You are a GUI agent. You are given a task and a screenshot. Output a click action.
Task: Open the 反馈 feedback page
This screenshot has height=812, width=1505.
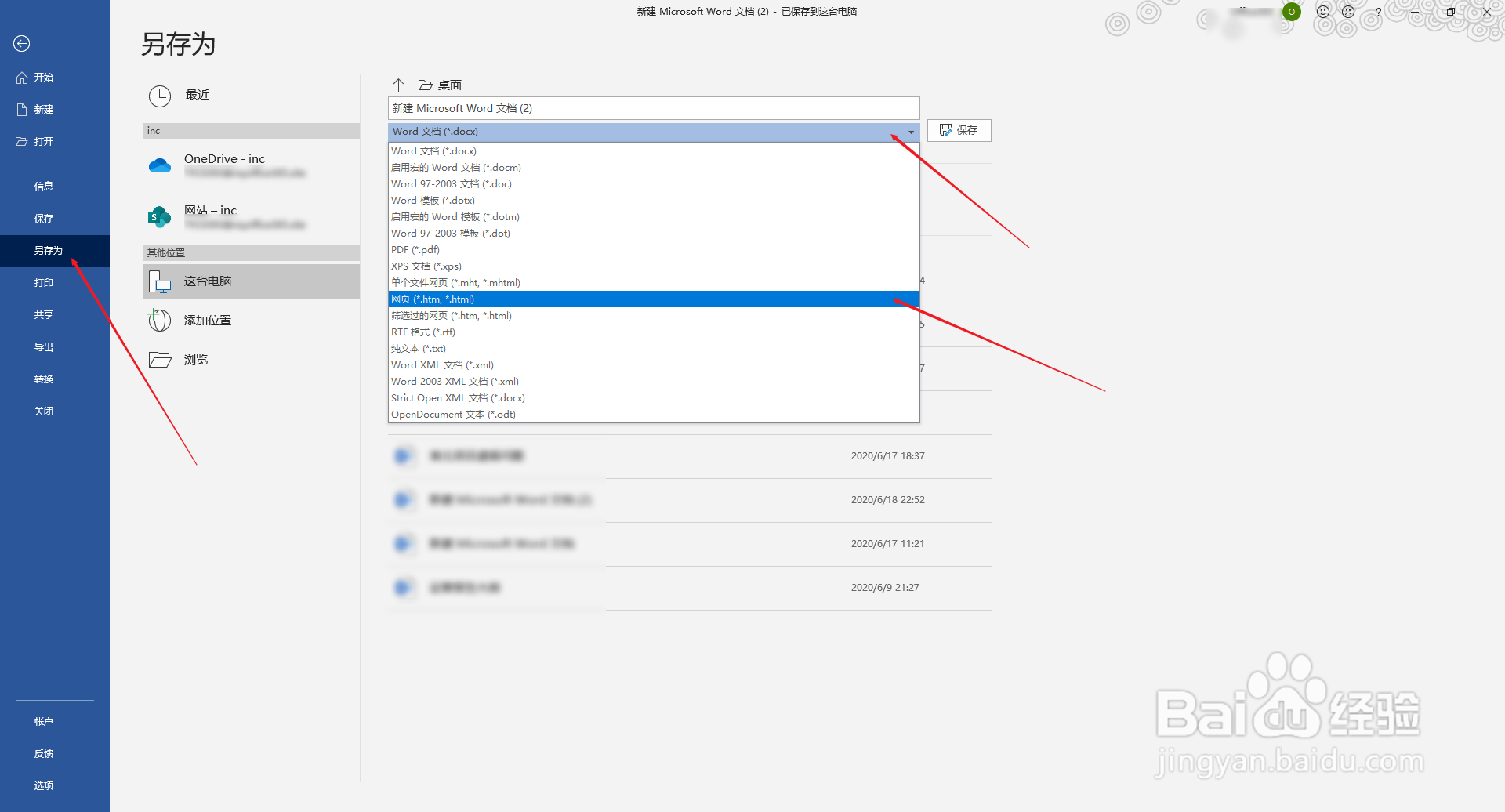click(55, 754)
